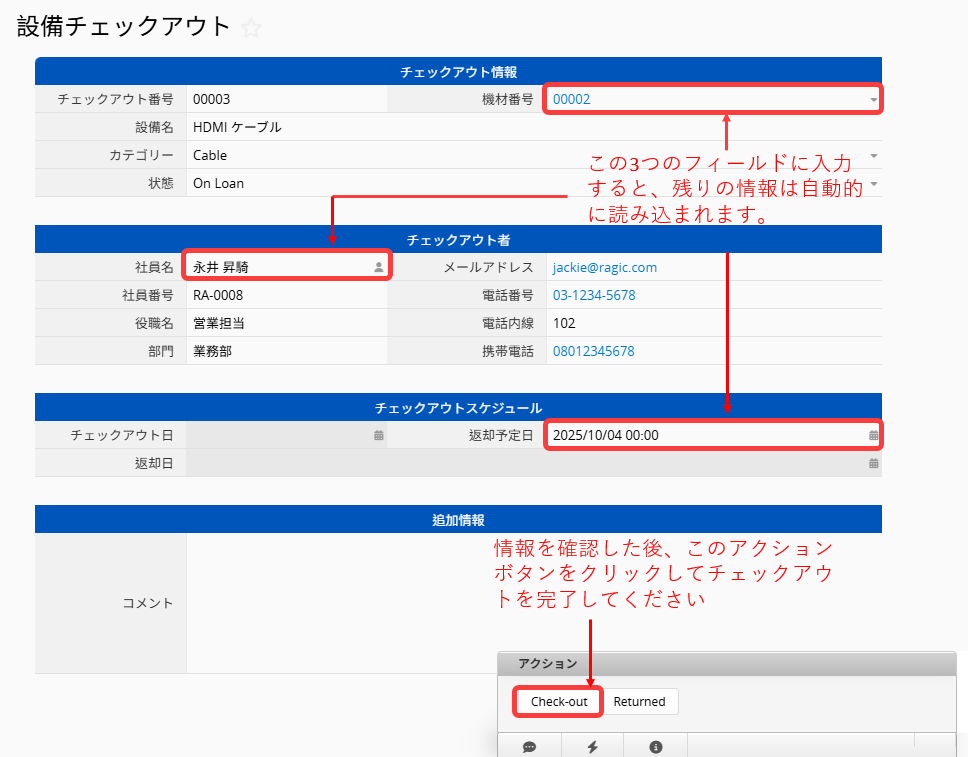Open calendar icon for チェックアウト日
The width and height of the screenshot is (968, 757).
pyautogui.click(x=379, y=435)
